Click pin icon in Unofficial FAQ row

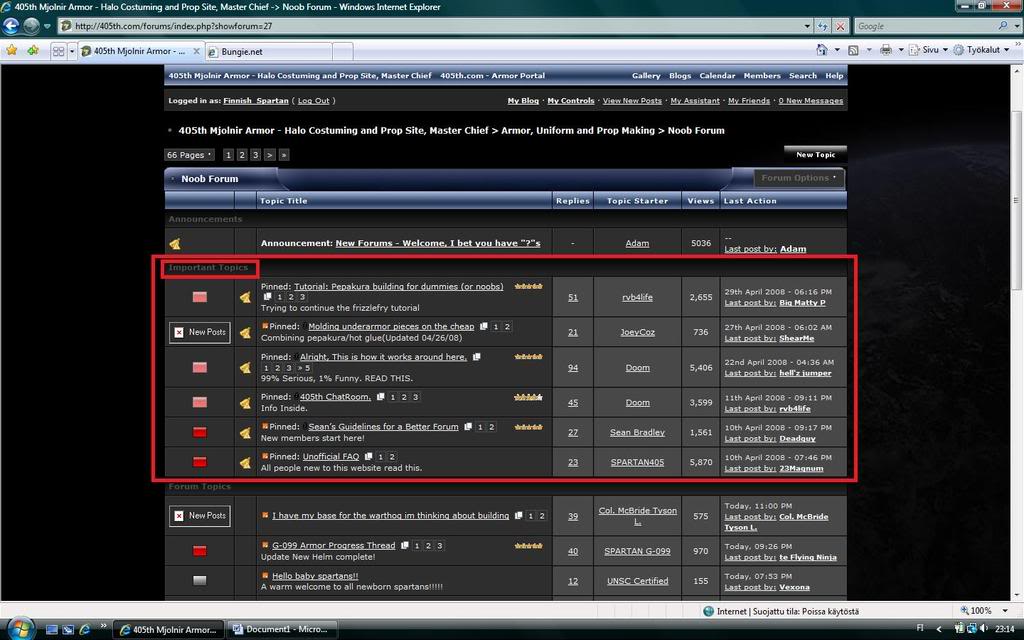click(x=245, y=463)
